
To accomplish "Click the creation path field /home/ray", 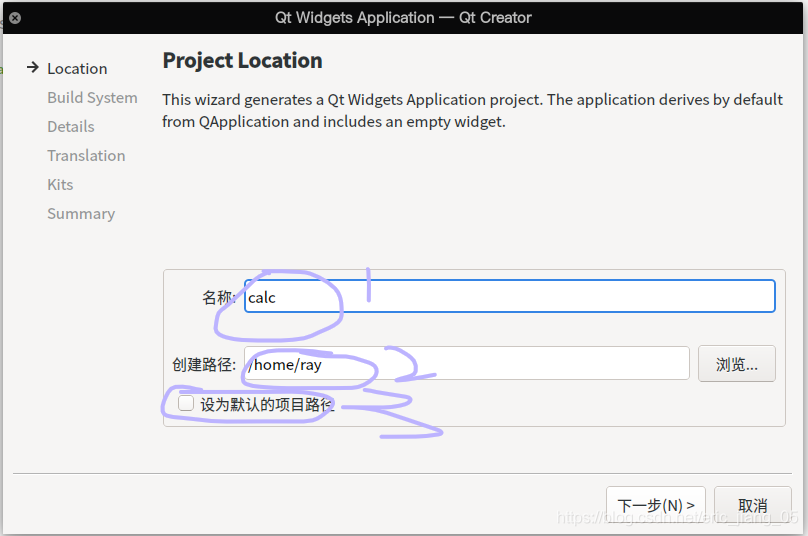I will tap(466, 363).
